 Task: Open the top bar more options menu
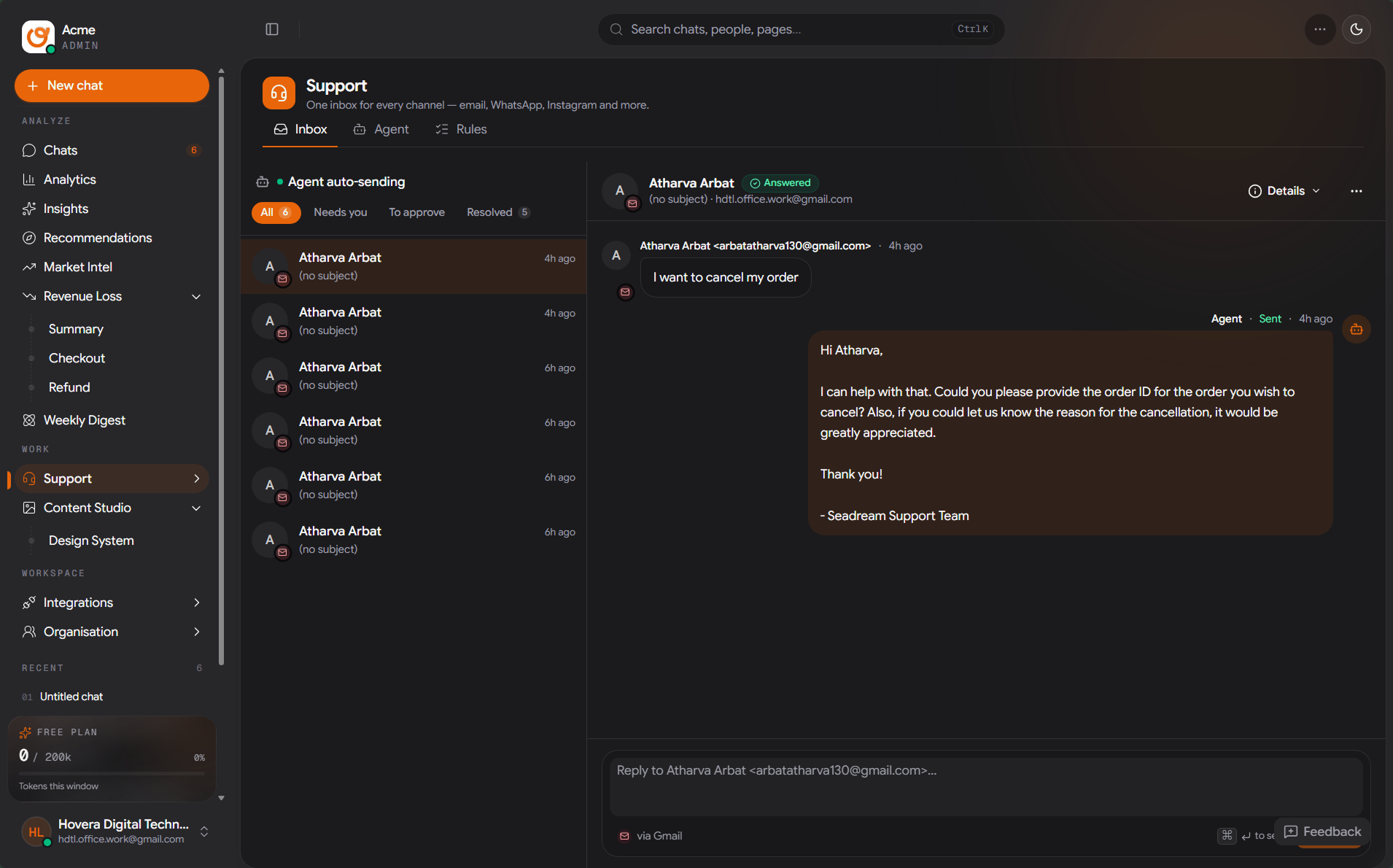tap(1320, 29)
